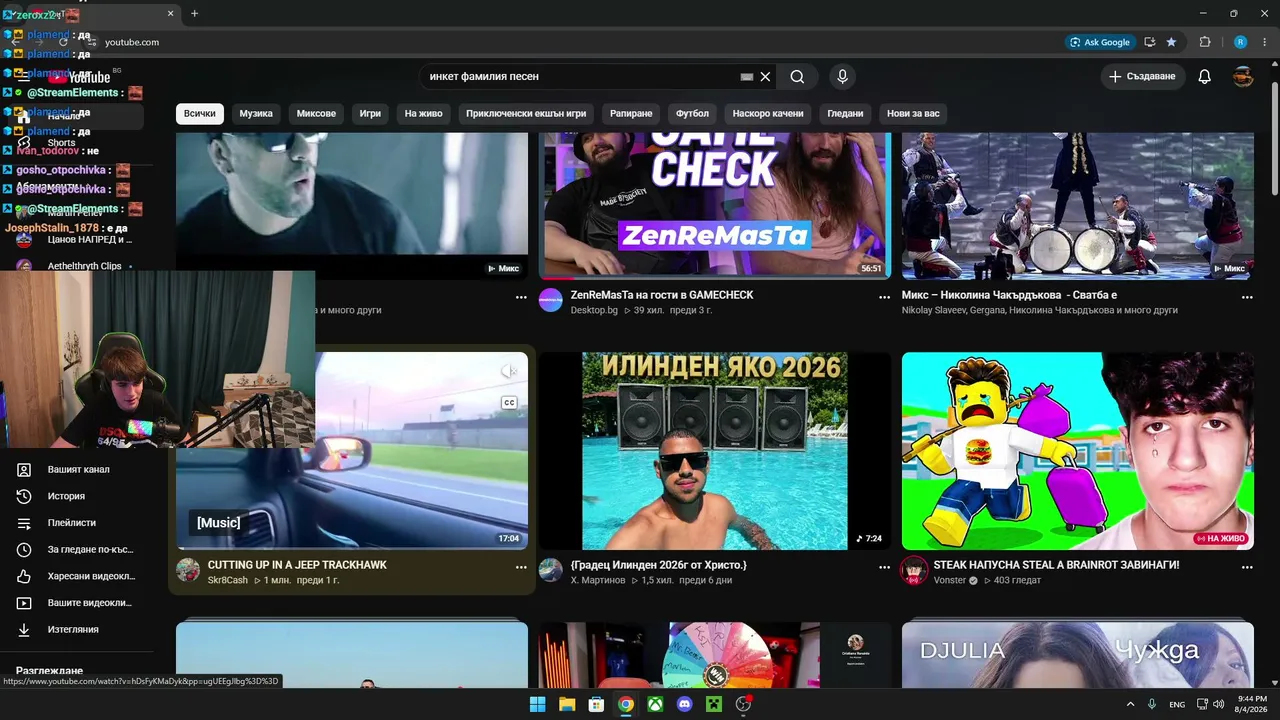Select the Нови за вас chip
Image resolution: width=1280 pixels, height=720 pixels.
point(913,114)
